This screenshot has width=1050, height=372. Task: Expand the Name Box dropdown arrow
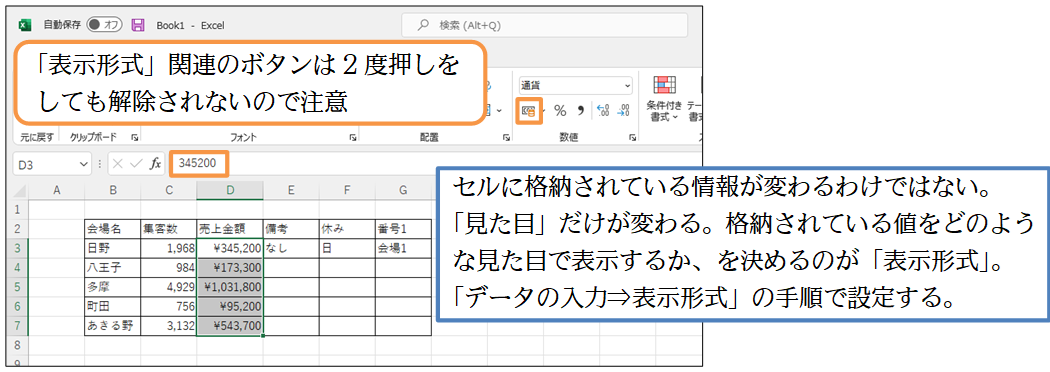pos(84,164)
